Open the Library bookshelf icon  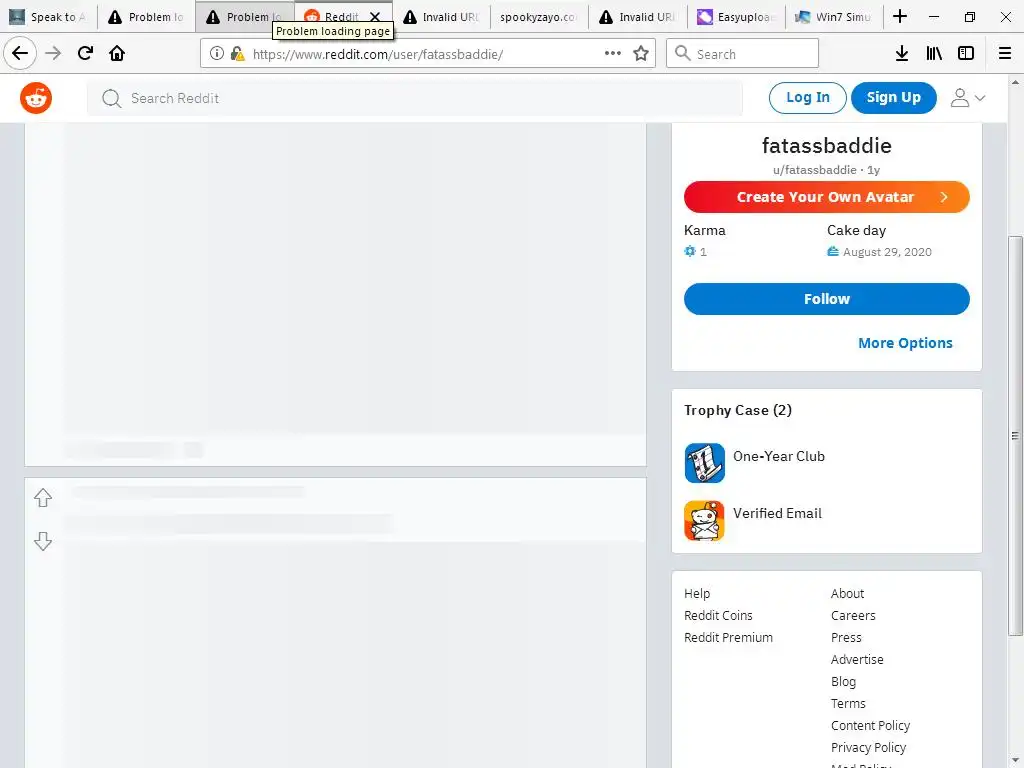point(934,54)
